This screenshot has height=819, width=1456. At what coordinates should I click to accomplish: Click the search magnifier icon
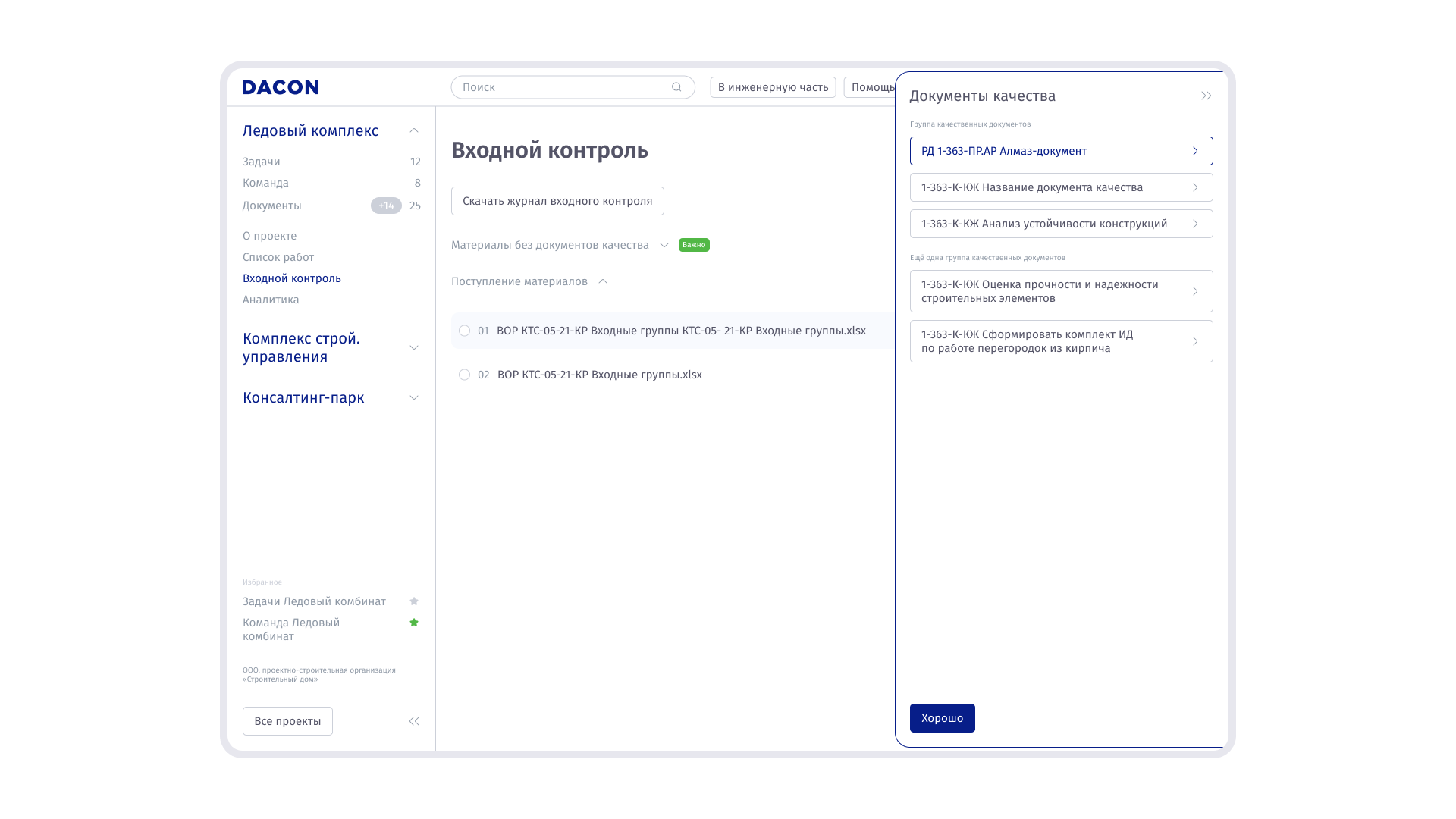click(x=676, y=87)
